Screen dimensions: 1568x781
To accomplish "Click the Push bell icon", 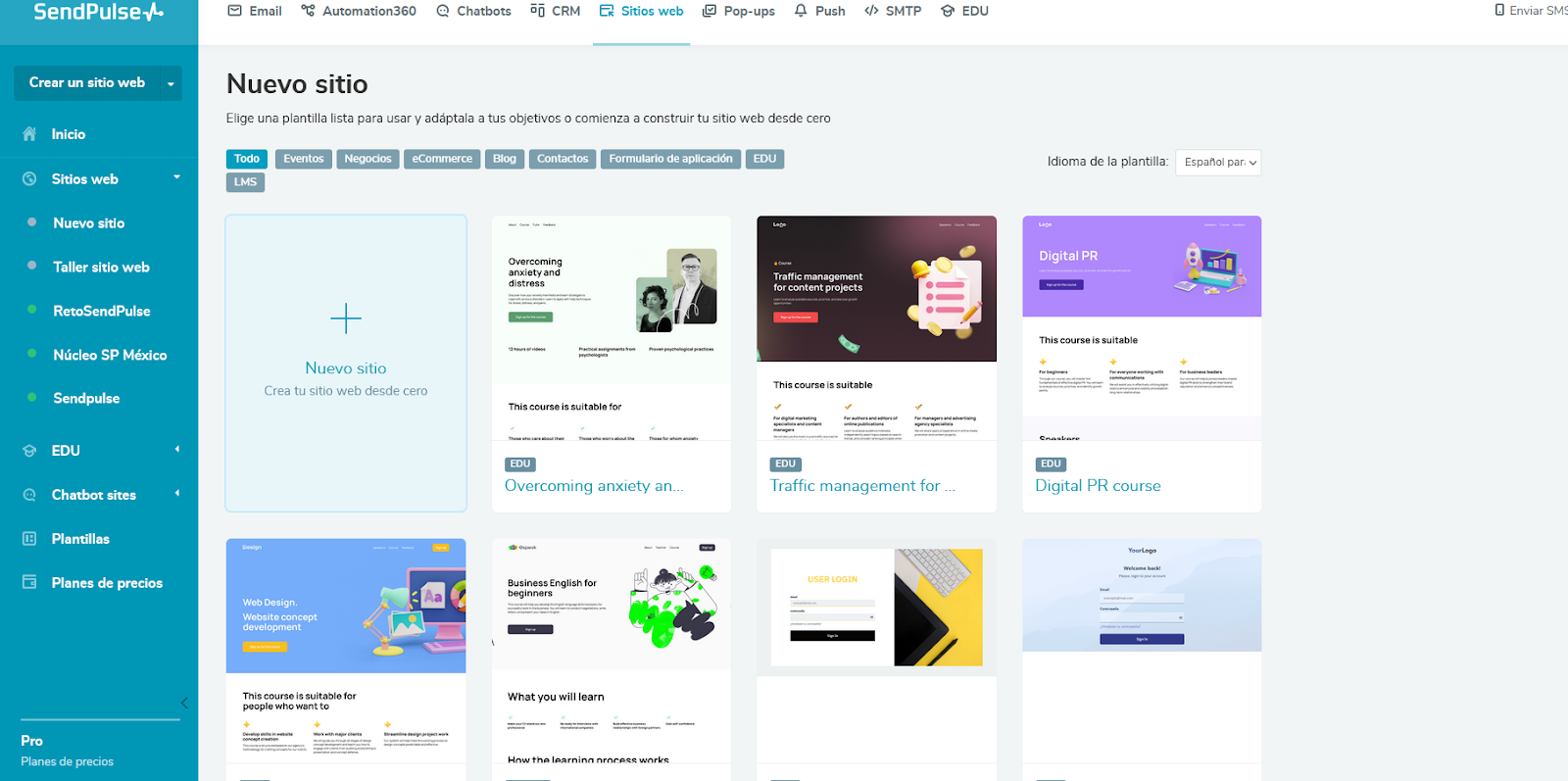I will click(801, 11).
